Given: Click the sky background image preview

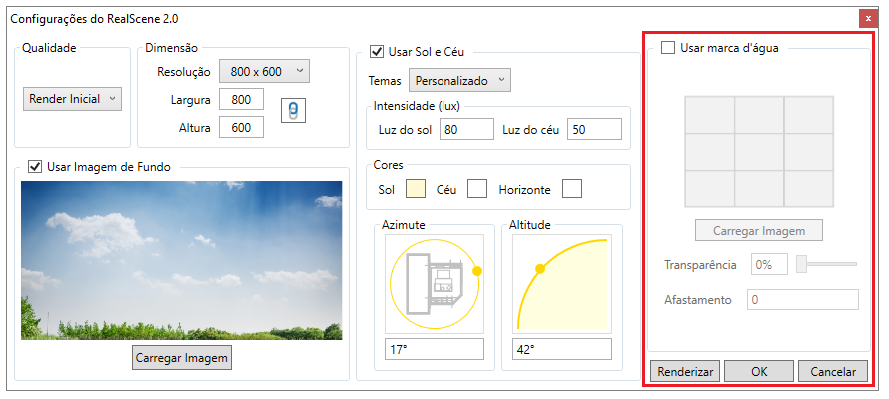Looking at the screenshot, I should point(181,260).
